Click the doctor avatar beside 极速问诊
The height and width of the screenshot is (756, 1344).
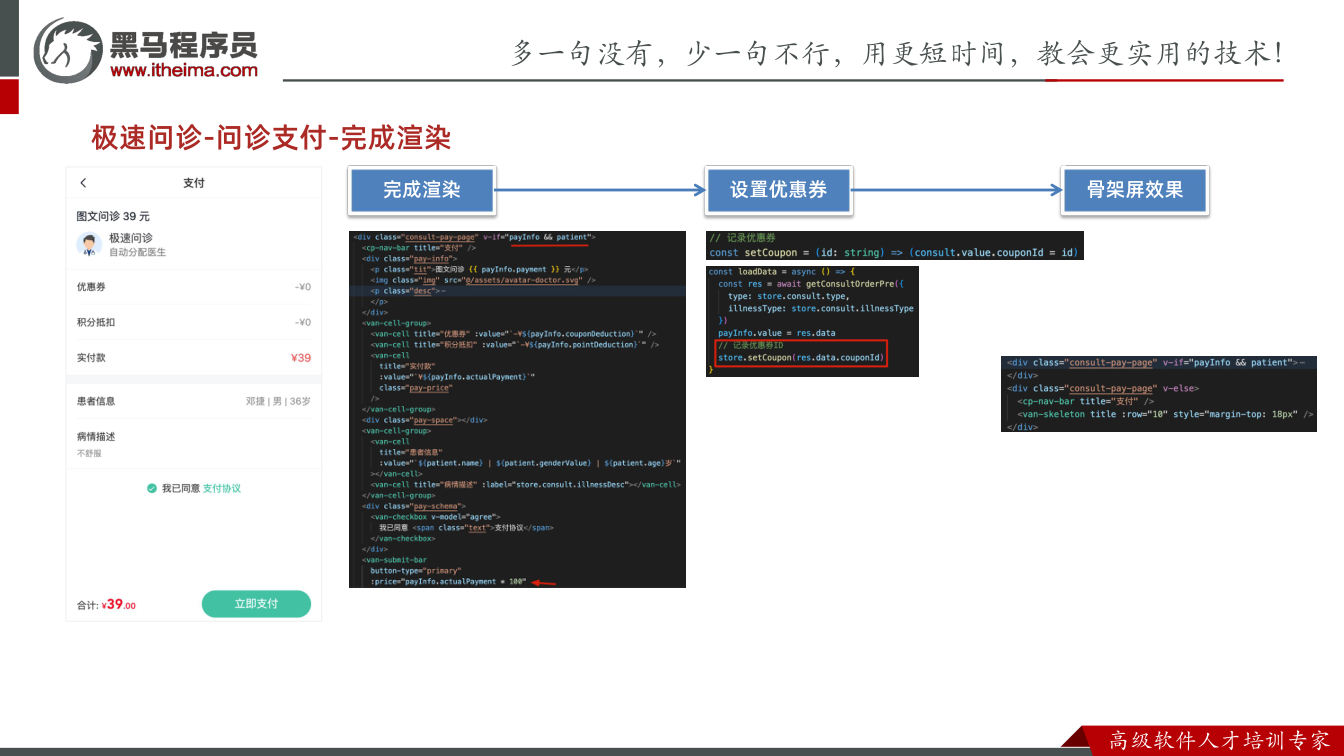point(89,244)
